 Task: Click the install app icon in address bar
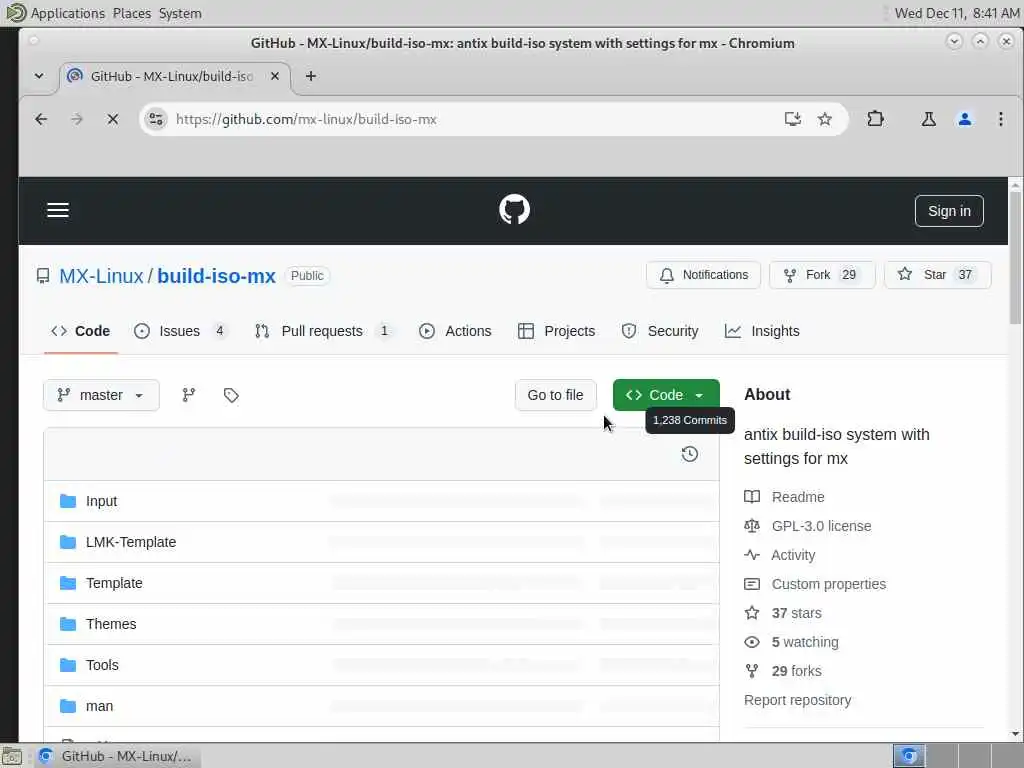[792, 119]
